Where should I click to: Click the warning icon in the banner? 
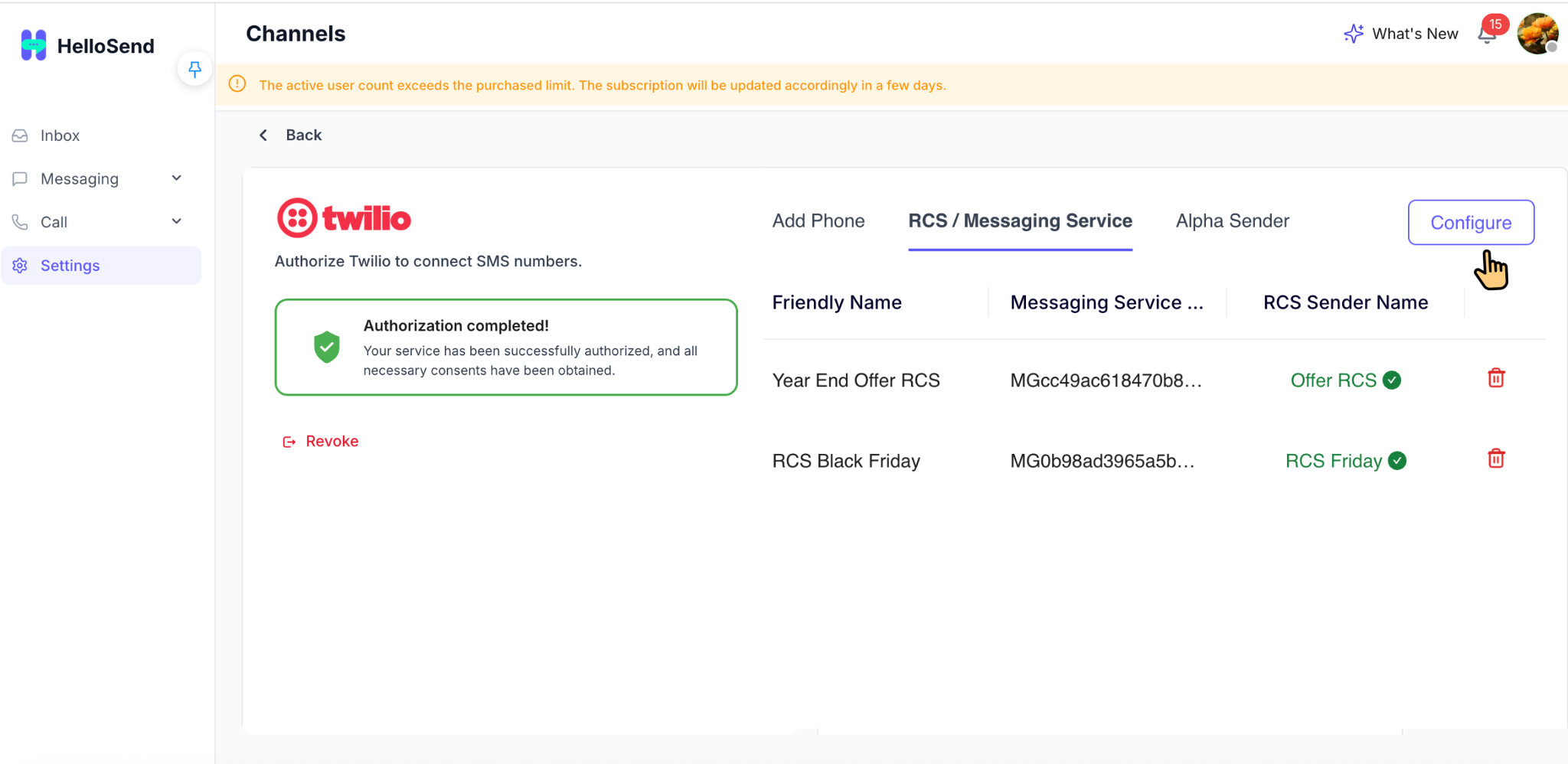tap(237, 84)
